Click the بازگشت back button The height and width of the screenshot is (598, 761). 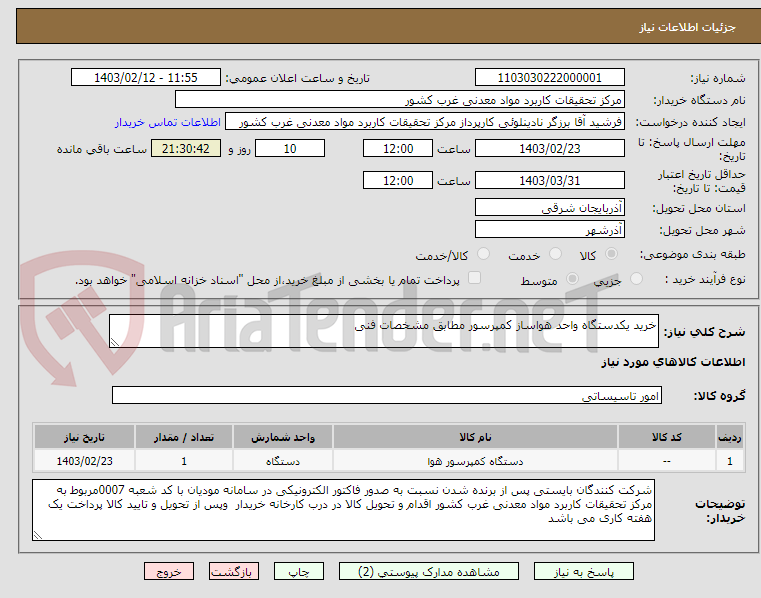pos(233,571)
